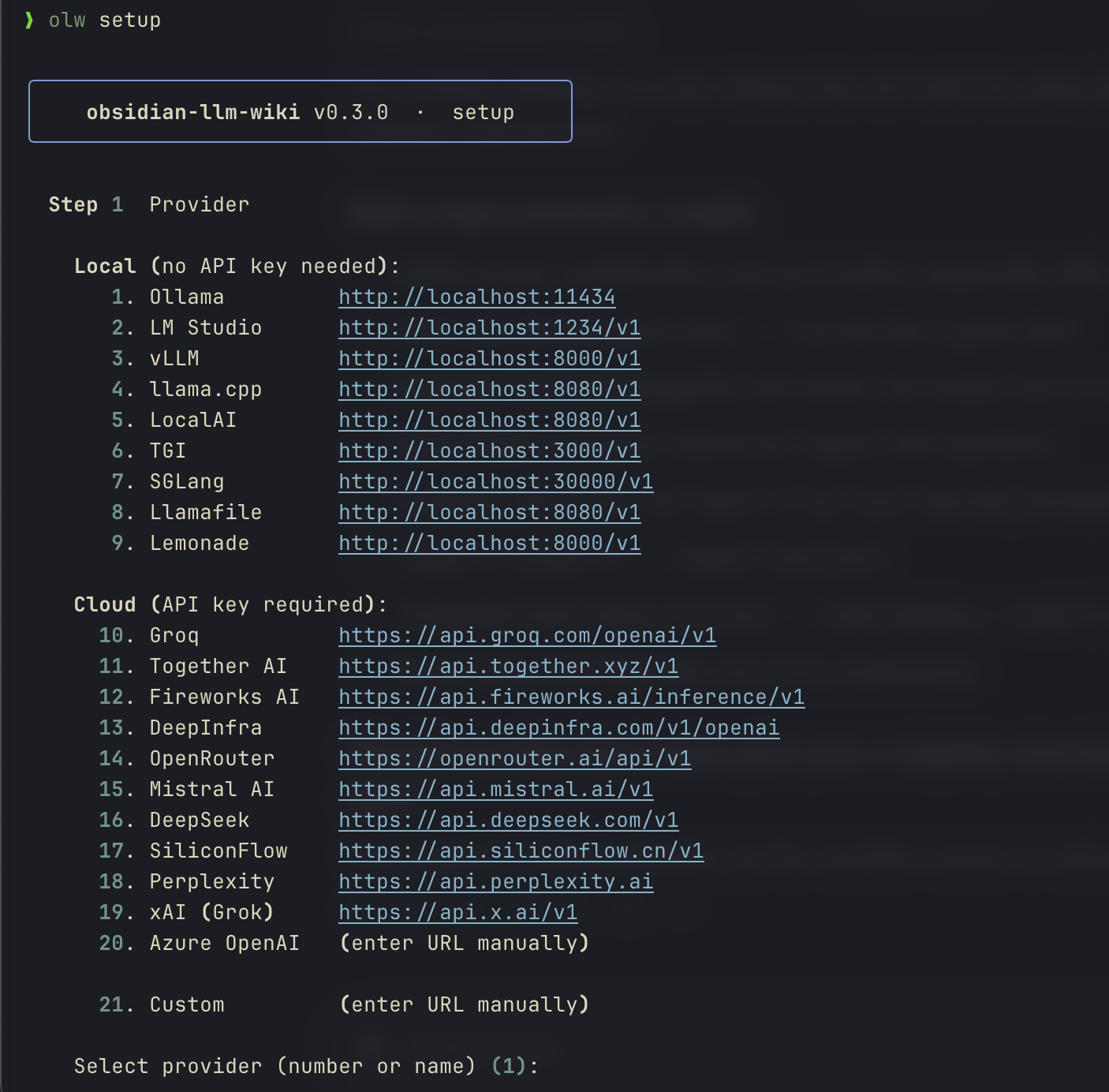Open the SiliconFlow API link
The width and height of the screenshot is (1109, 1092).
click(x=521, y=851)
